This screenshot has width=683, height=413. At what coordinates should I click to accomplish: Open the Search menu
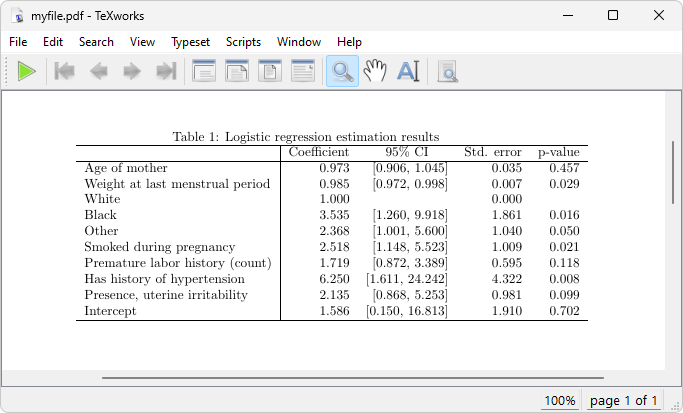coord(96,42)
